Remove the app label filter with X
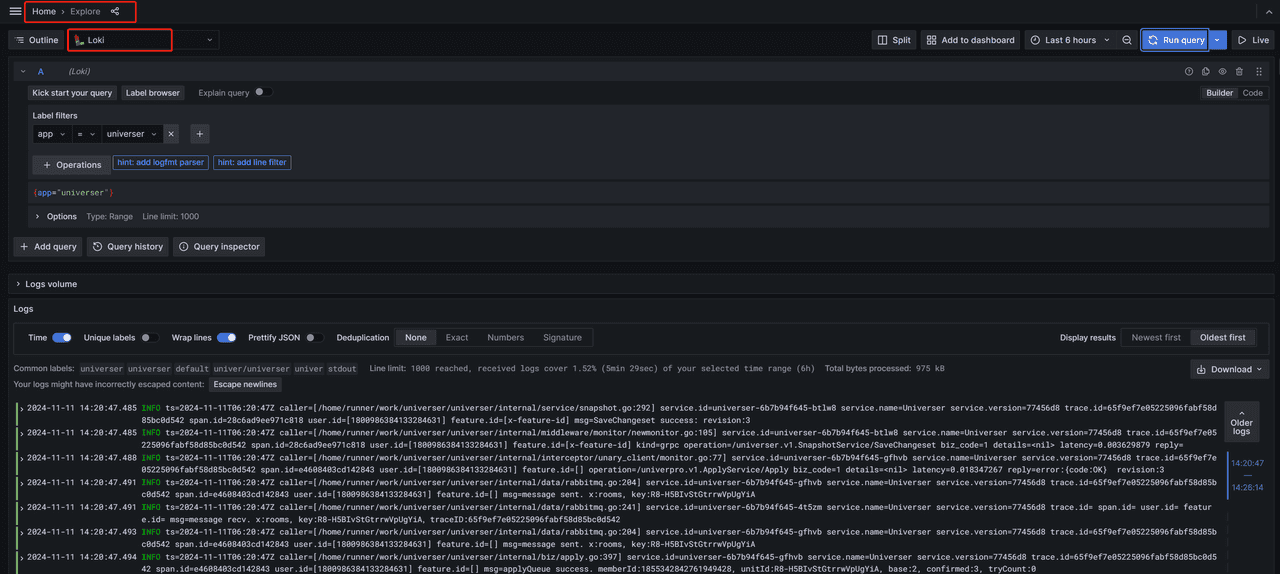Screen dimensions: 1280x574 coord(171,134)
